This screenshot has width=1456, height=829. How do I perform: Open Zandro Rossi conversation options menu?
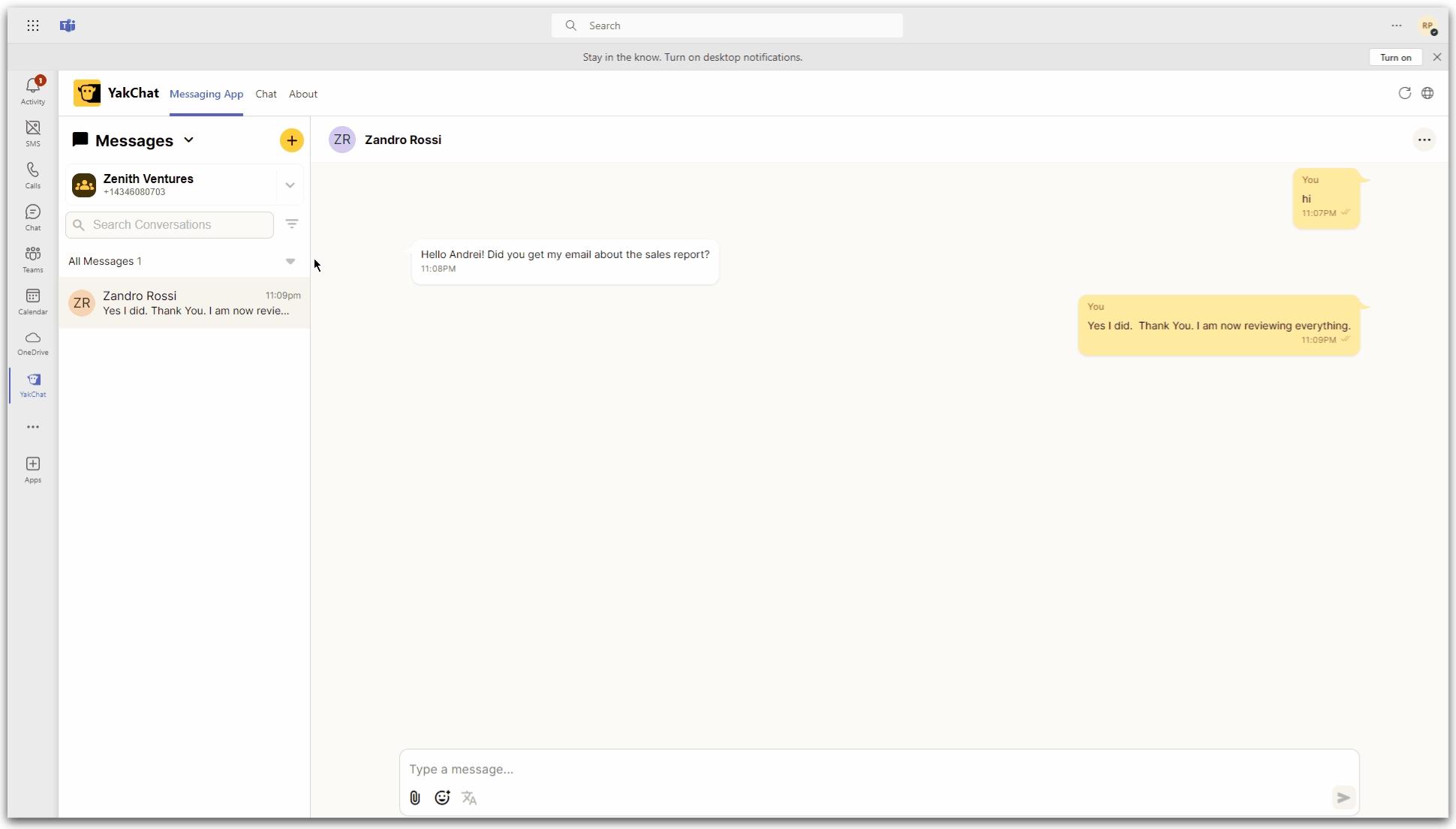tap(1424, 140)
